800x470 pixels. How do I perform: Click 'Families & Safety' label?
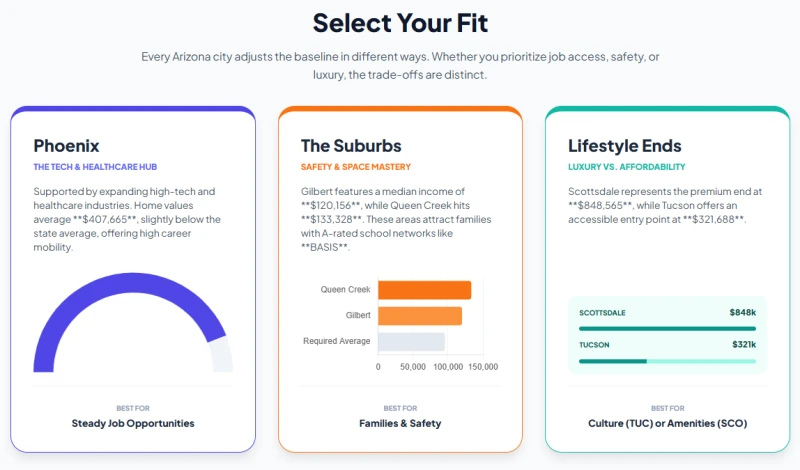click(x=400, y=423)
